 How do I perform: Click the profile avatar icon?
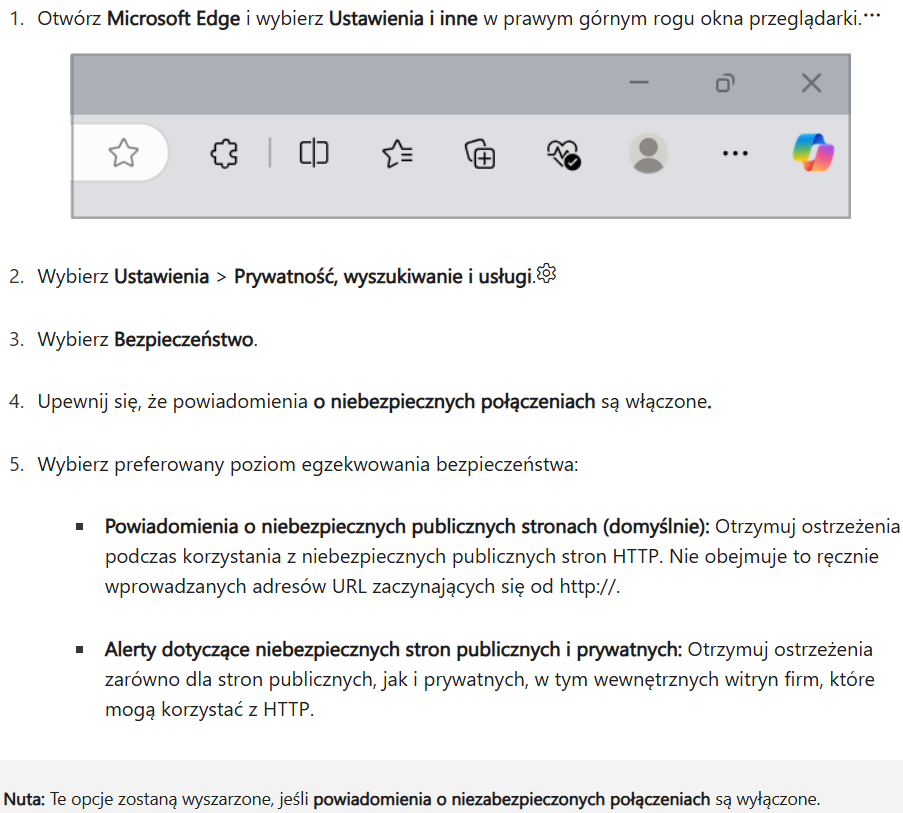coord(648,153)
